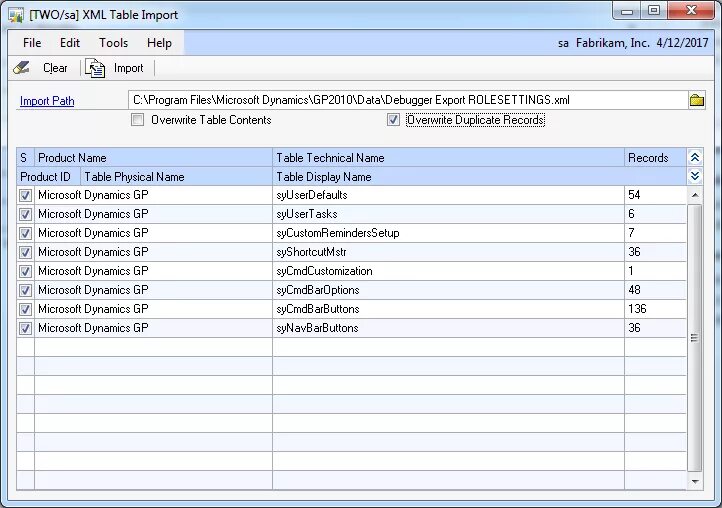Uncheck the syShortcutMstr row checkbox
The height and width of the screenshot is (508, 722).
25,252
